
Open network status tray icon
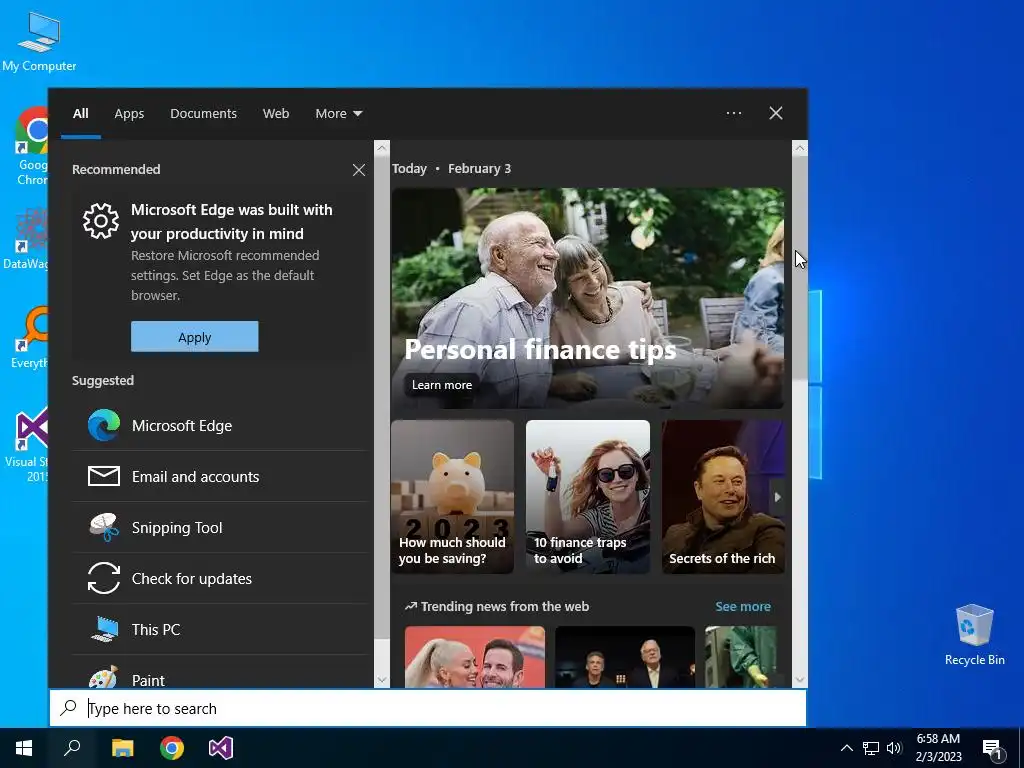871,748
